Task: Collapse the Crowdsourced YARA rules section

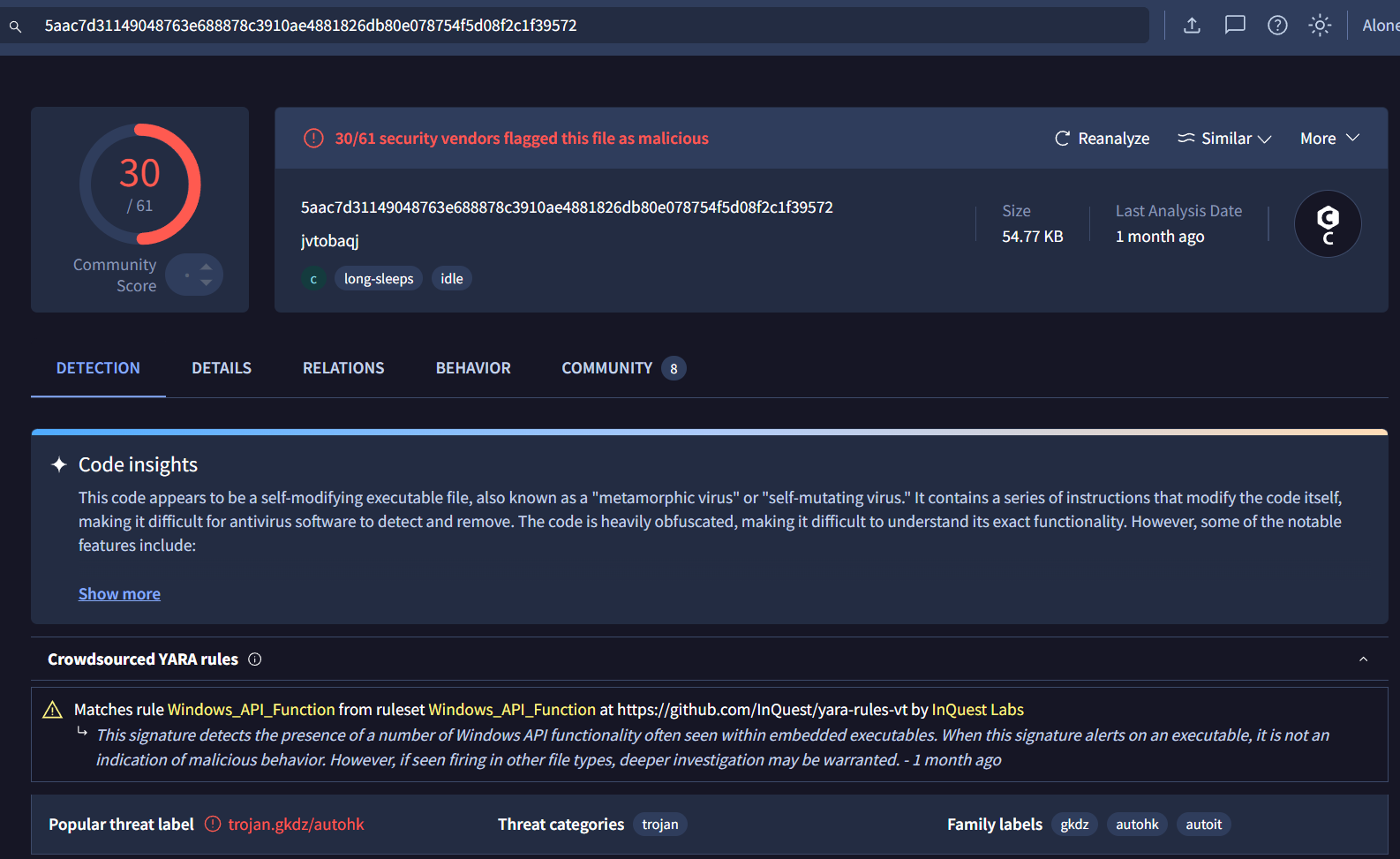Action: (x=1363, y=659)
